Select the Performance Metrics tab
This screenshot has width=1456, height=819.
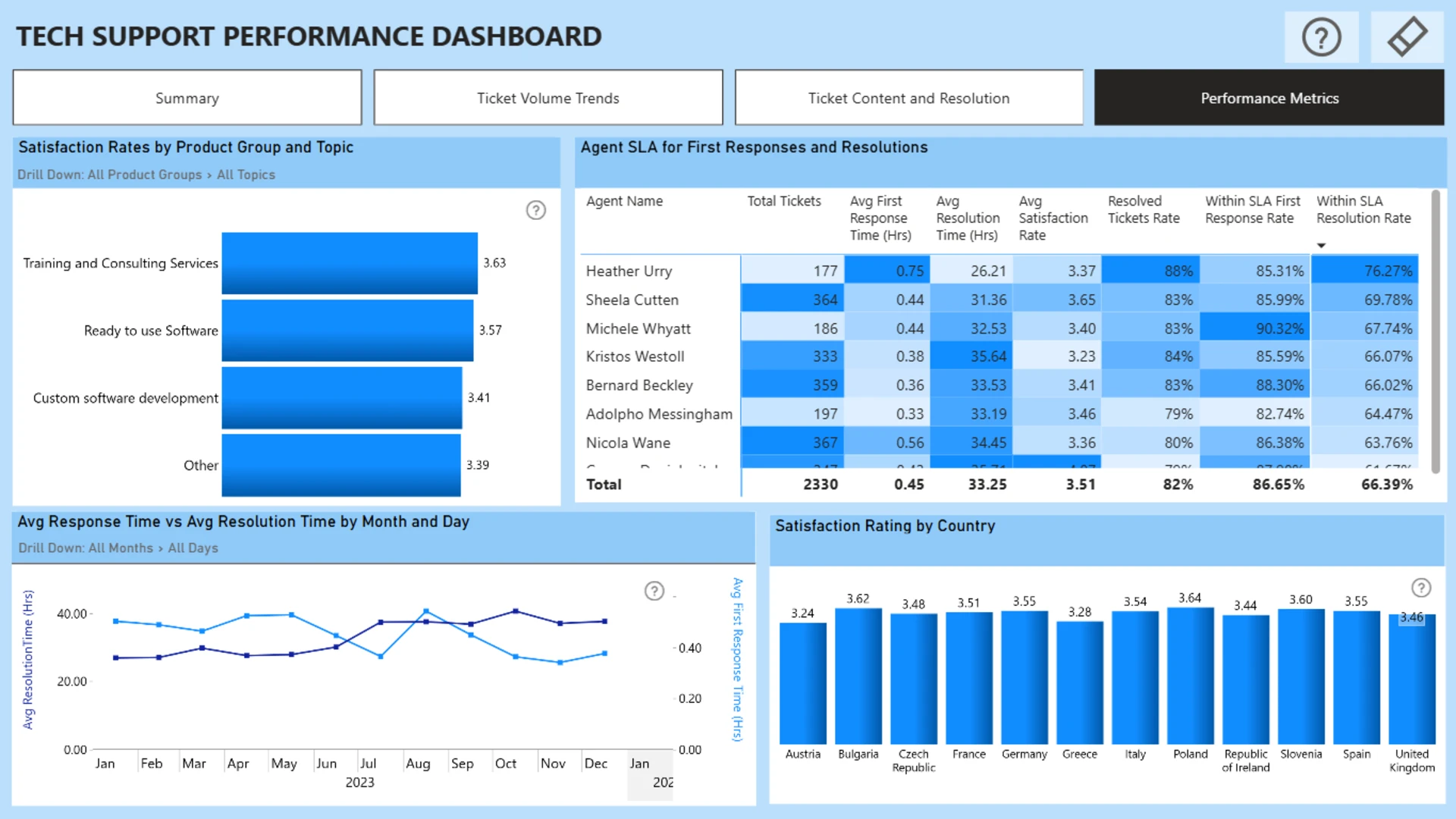coord(1269,98)
